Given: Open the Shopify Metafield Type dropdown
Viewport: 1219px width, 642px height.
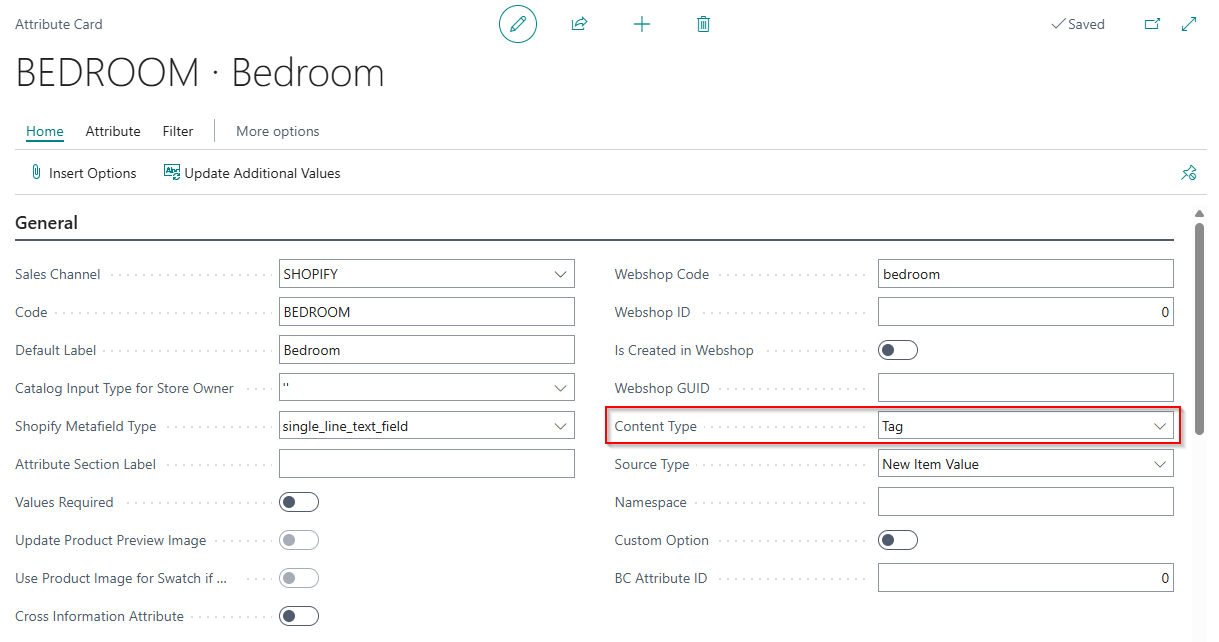Looking at the screenshot, I should tap(560, 426).
